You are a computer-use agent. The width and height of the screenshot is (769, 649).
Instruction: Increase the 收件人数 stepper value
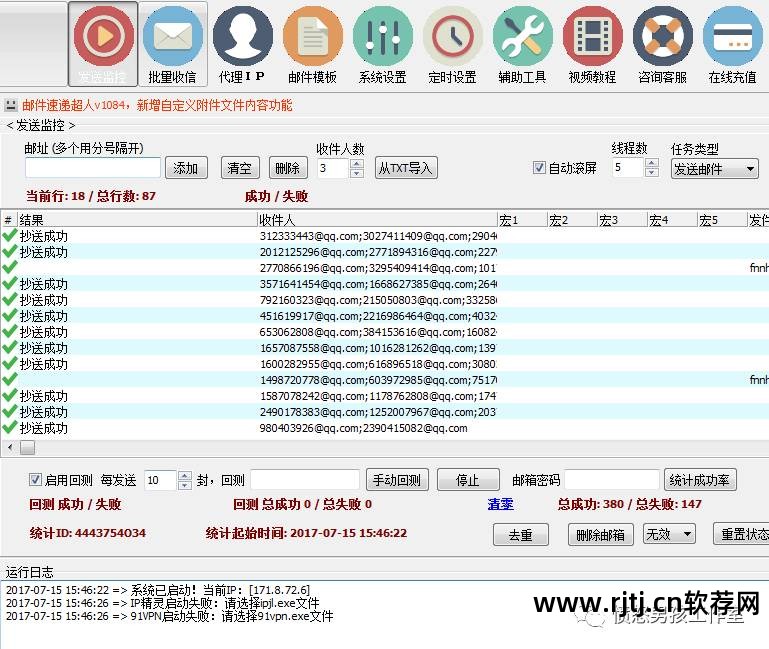[357, 163]
